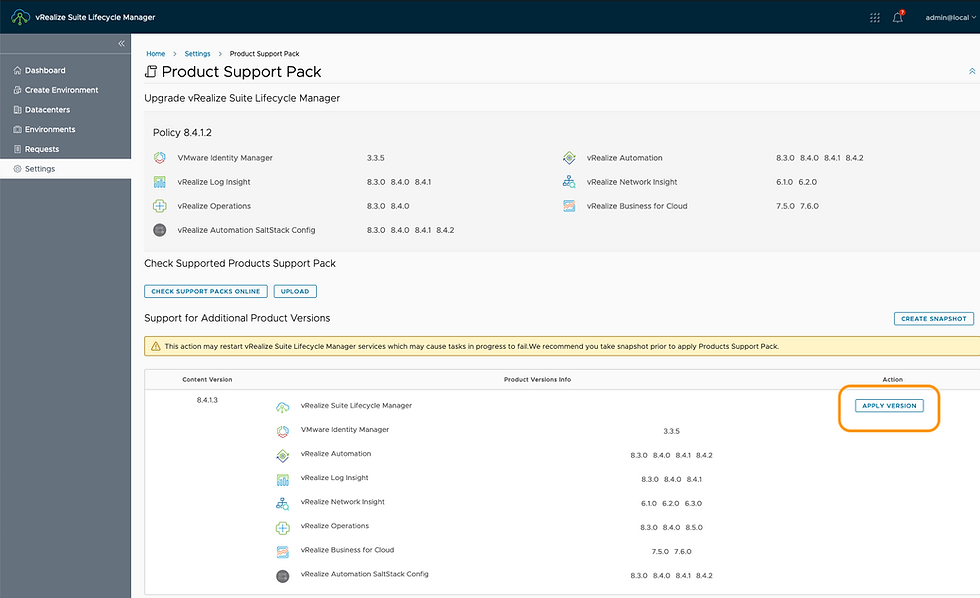The height and width of the screenshot is (598, 980).
Task: Open Environments in sidebar
Action: coord(66,129)
